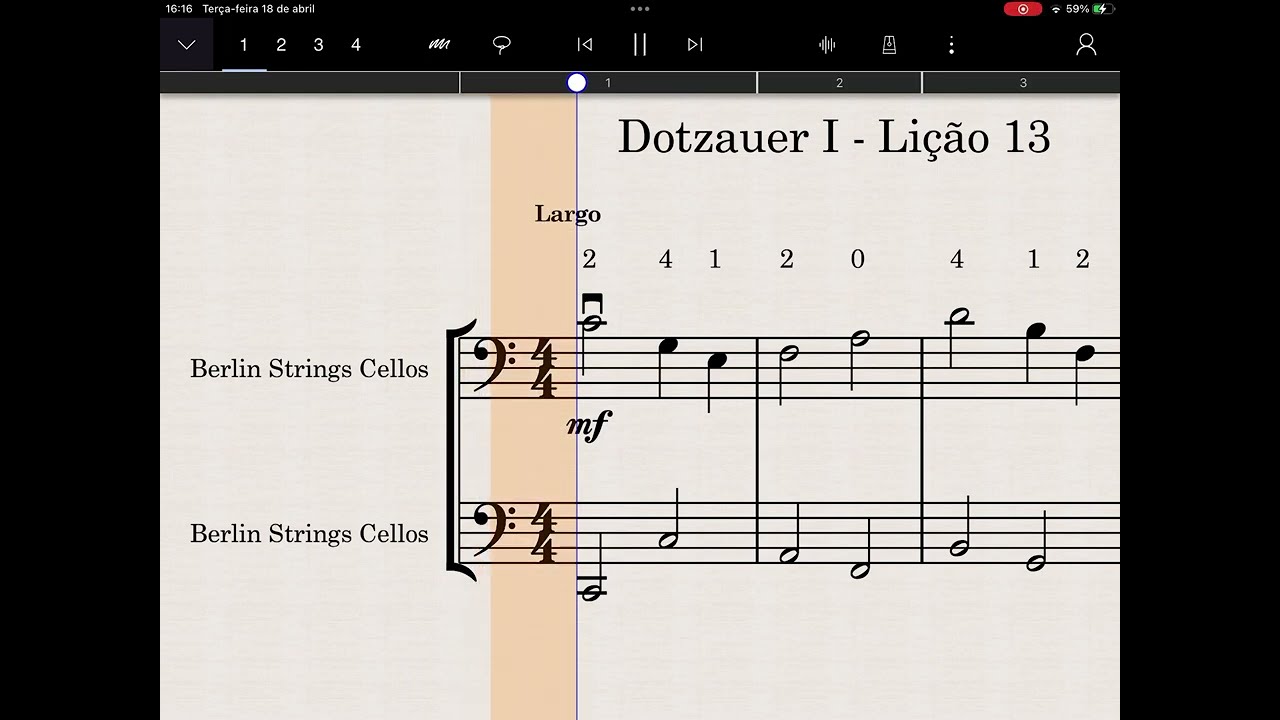
Task: Select the first fingering number 2 above the opening note
Action: pos(589,260)
